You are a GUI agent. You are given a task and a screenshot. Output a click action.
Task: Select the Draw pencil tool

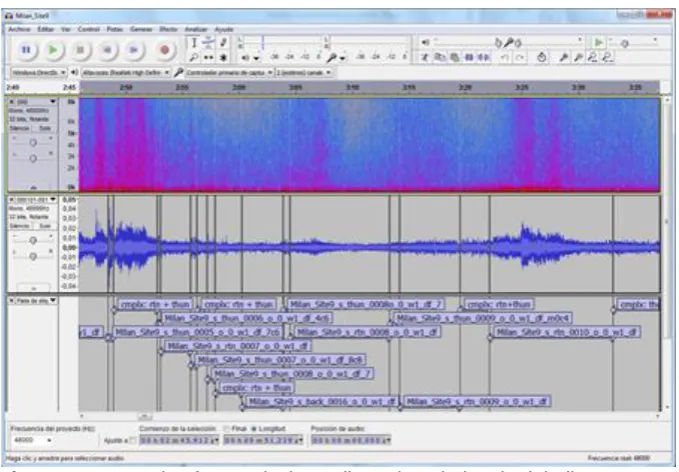223,43
